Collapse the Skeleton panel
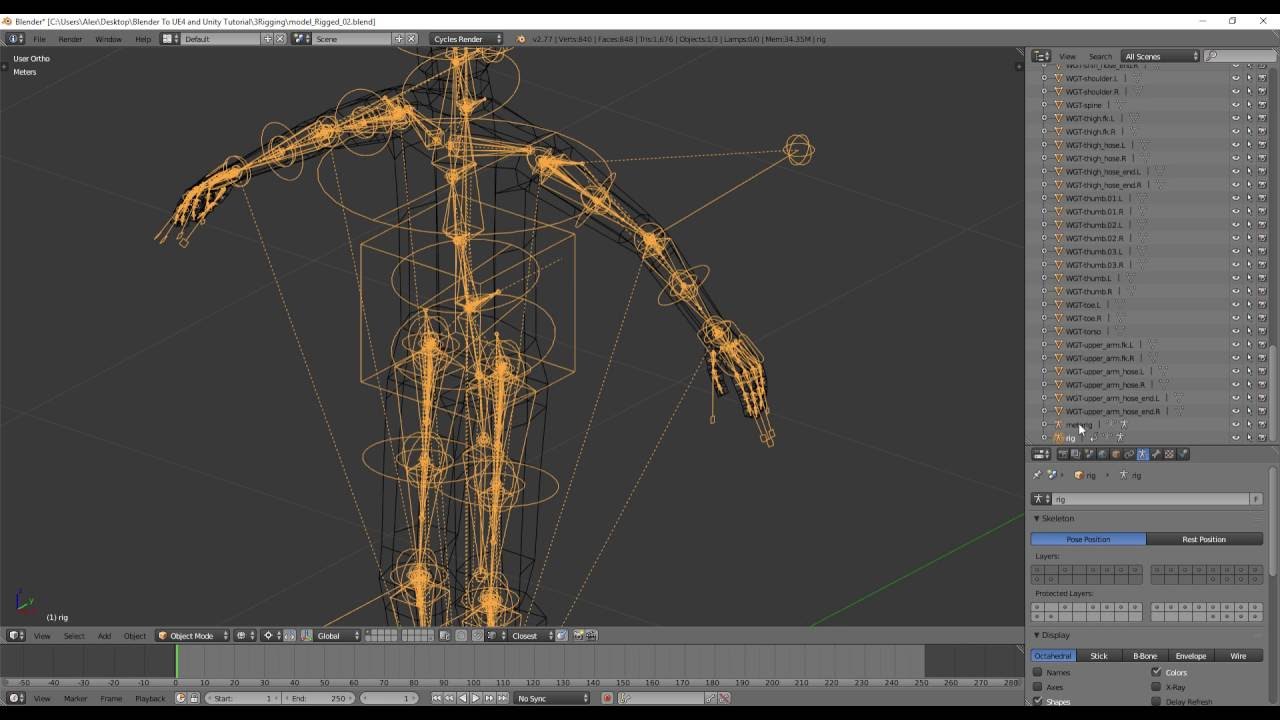This screenshot has height=720, width=1280. [x=1037, y=518]
